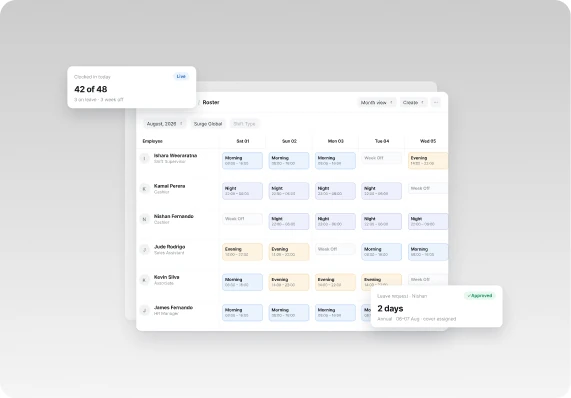The image size is (571, 398).
Task: Click the Employee column header
Action: tap(153, 141)
